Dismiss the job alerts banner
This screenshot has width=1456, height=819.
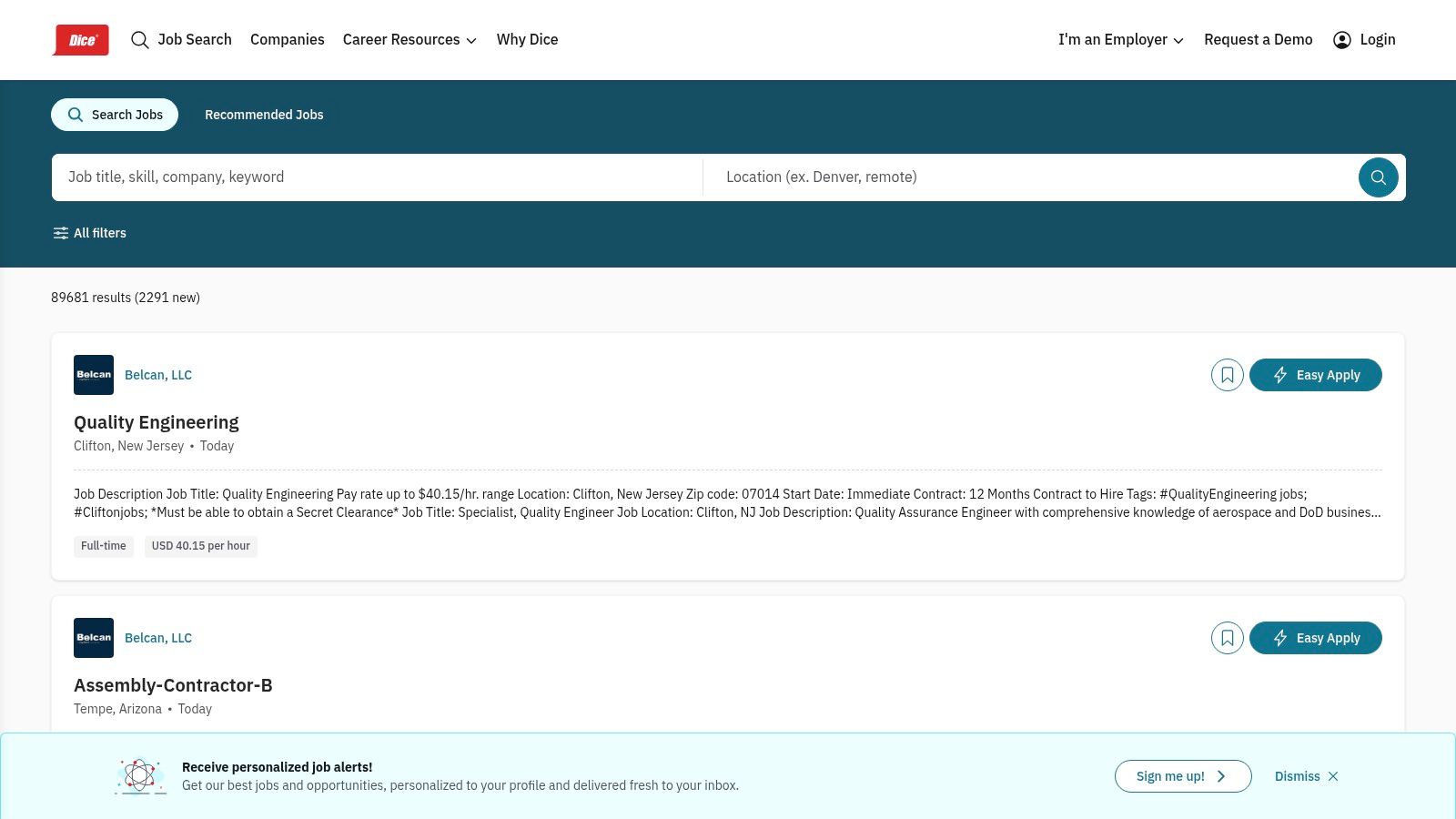(1307, 776)
